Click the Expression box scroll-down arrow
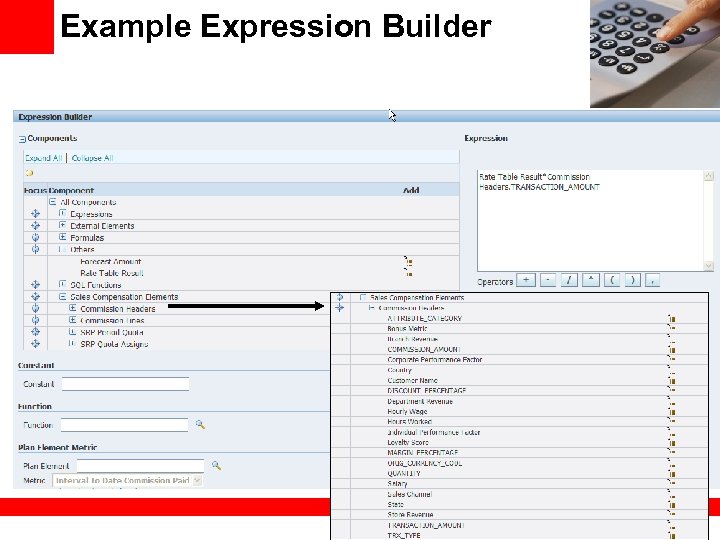This screenshot has width=720, height=540. point(709,266)
